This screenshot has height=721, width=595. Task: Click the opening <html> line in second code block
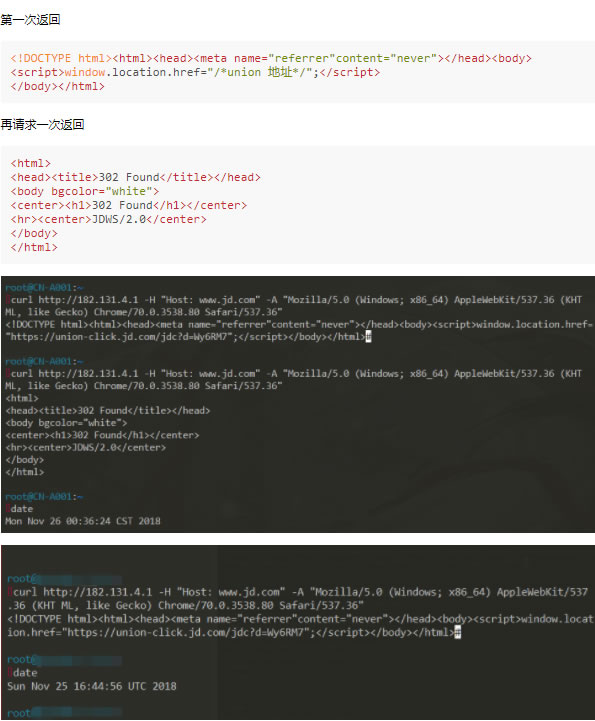coord(30,163)
